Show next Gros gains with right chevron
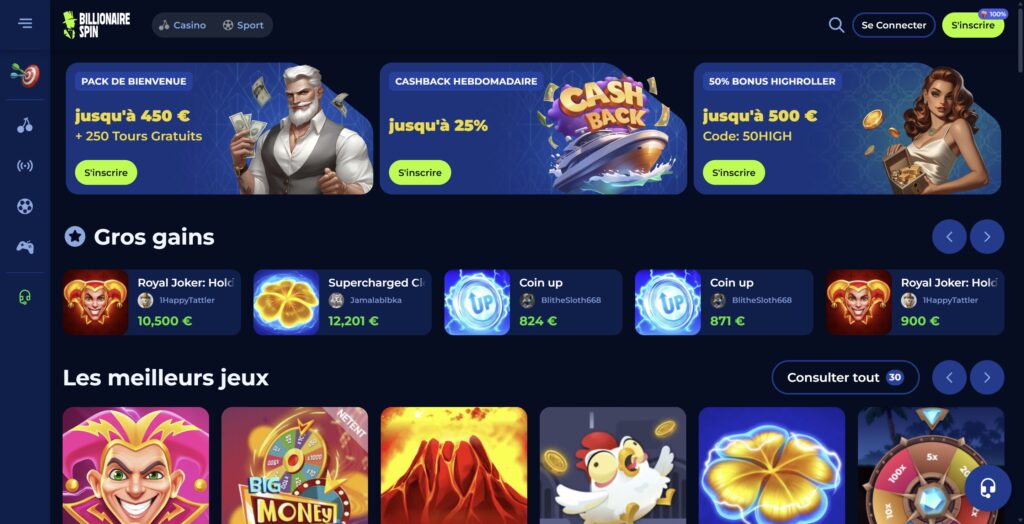 [987, 237]
